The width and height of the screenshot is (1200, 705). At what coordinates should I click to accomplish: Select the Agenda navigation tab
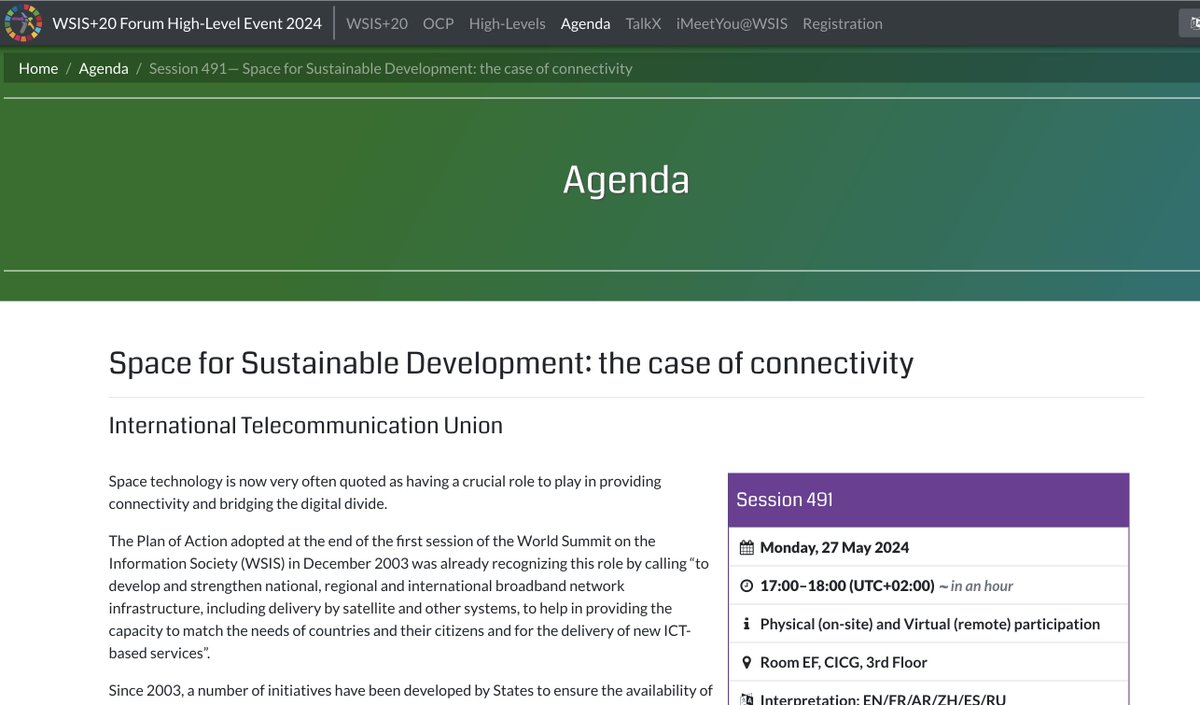point(586,23)
